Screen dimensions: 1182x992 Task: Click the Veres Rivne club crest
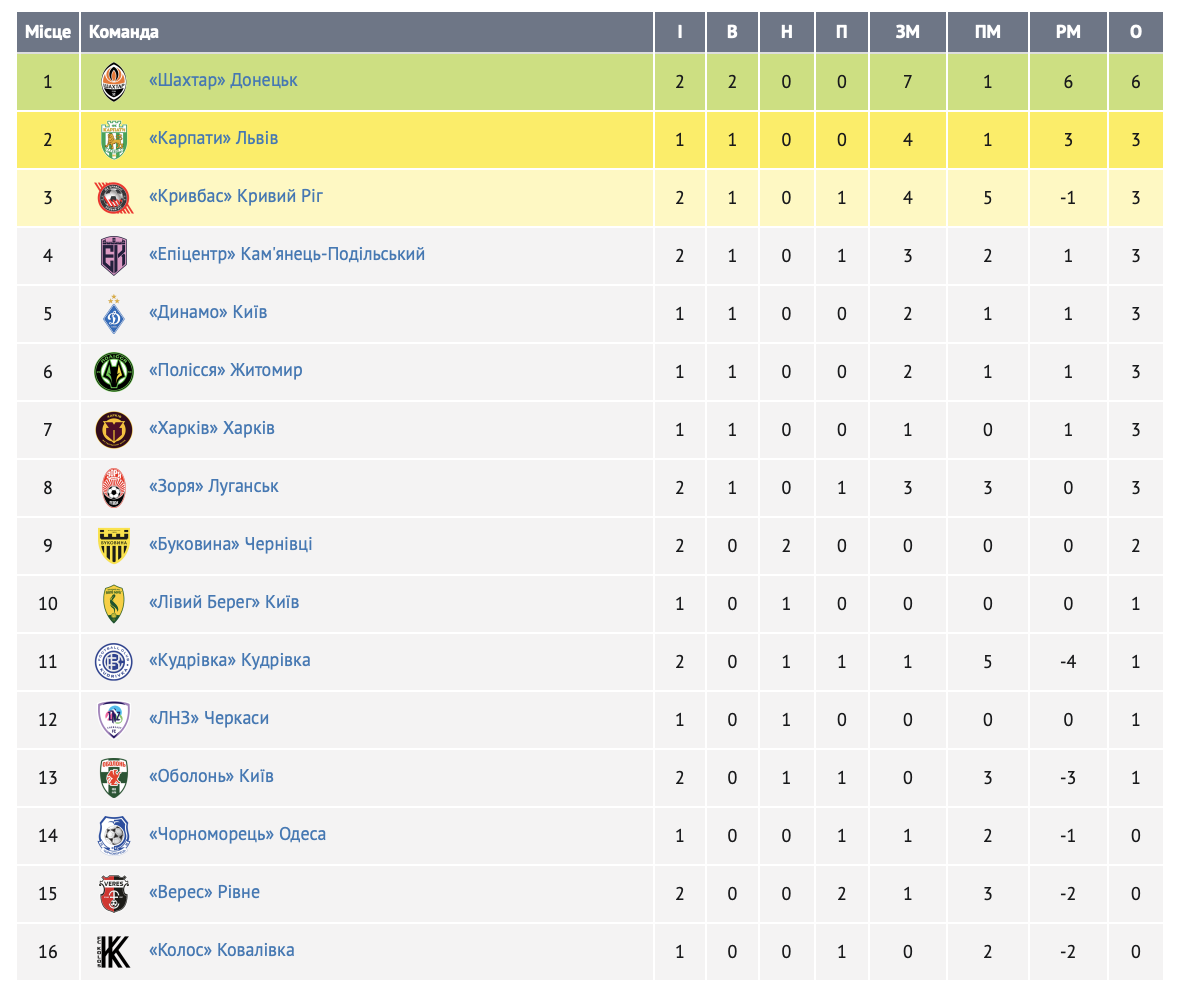coord(114,893)
